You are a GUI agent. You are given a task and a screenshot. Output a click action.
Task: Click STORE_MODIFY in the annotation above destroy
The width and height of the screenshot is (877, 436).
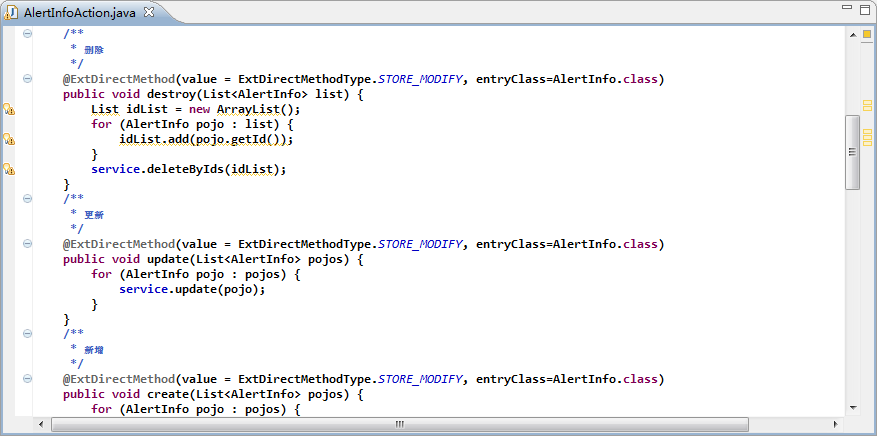click(420, 79)
